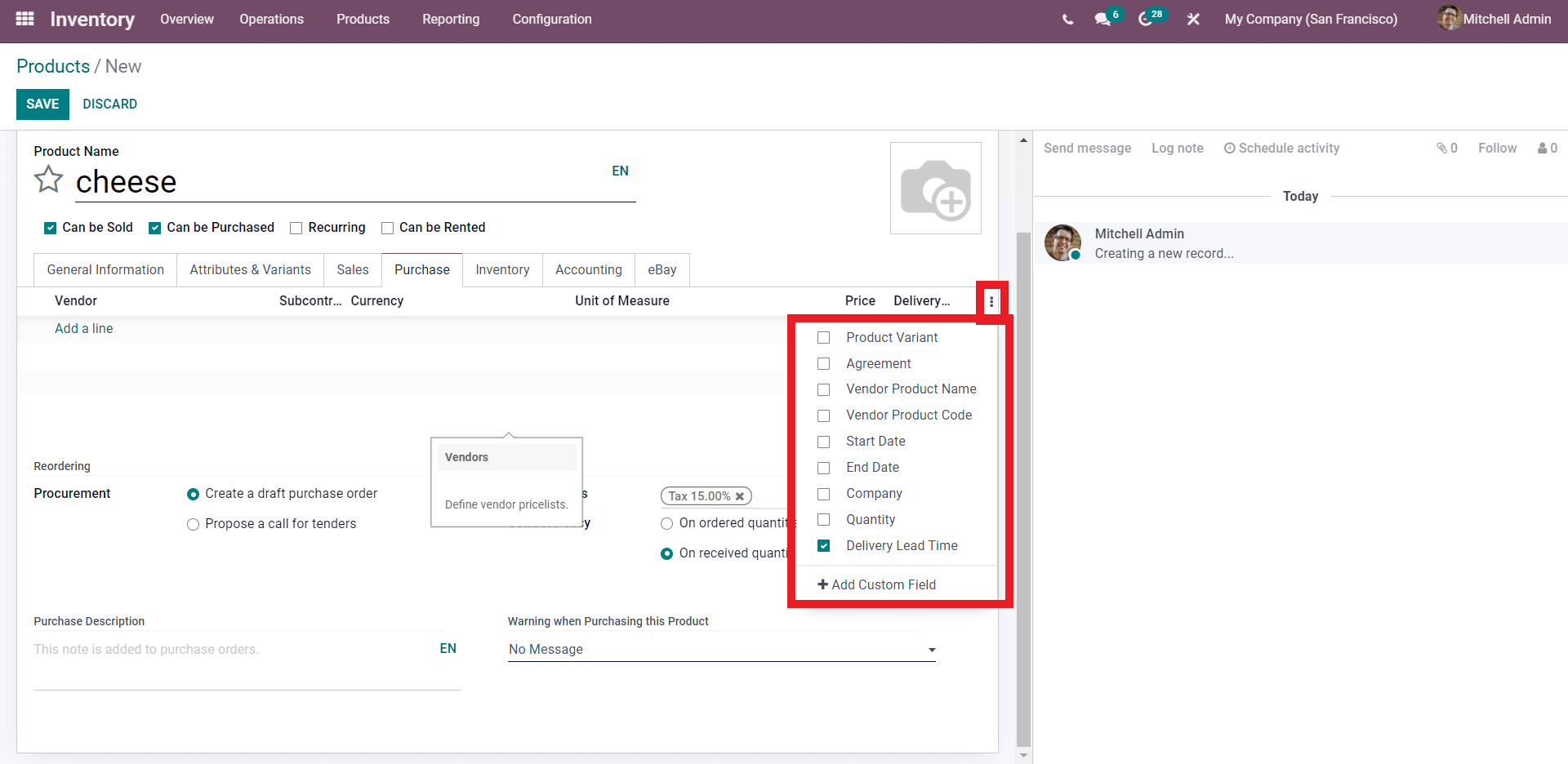1568x764 pixels.
Task: Click Add a line in vendor list
Action: [x=84, y=328]
